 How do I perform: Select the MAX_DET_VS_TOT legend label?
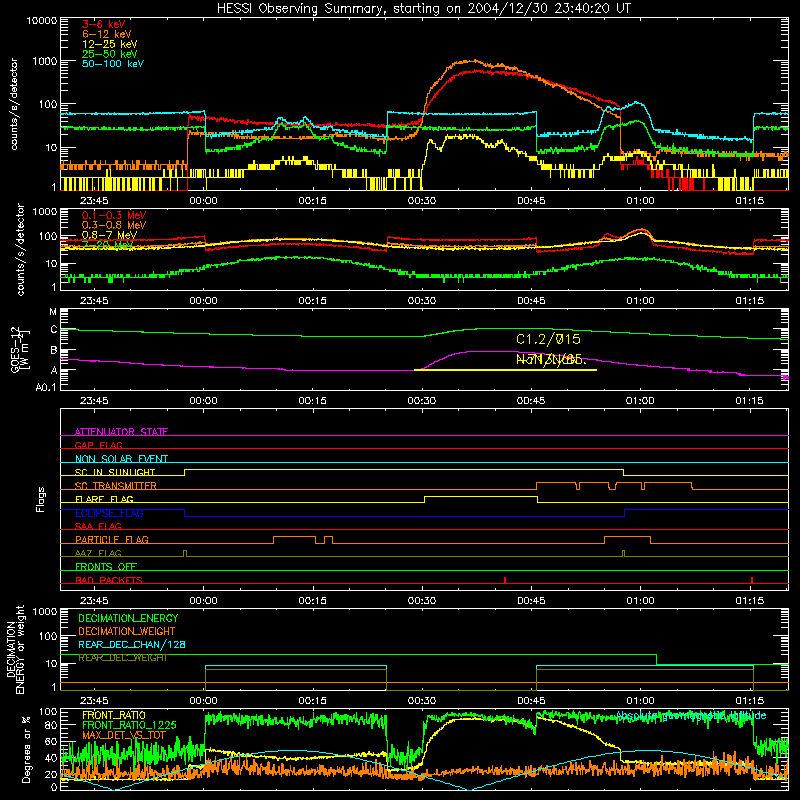pyautogui.click(x=124, y=735)
